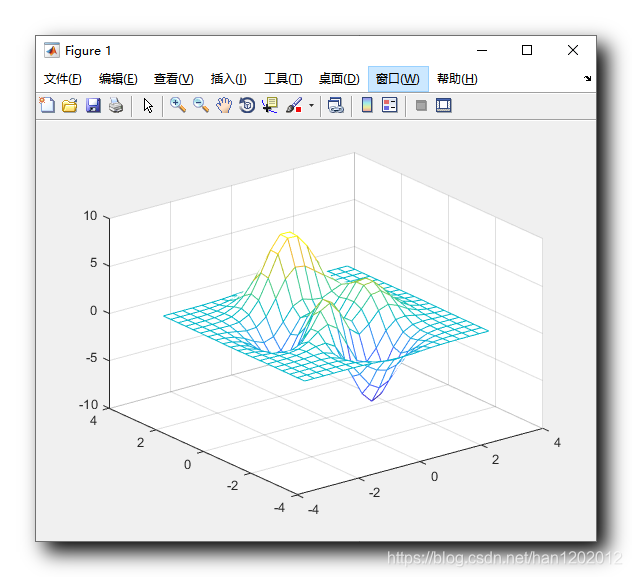Click the Hide Plot Tools icon

click(421, 106)
